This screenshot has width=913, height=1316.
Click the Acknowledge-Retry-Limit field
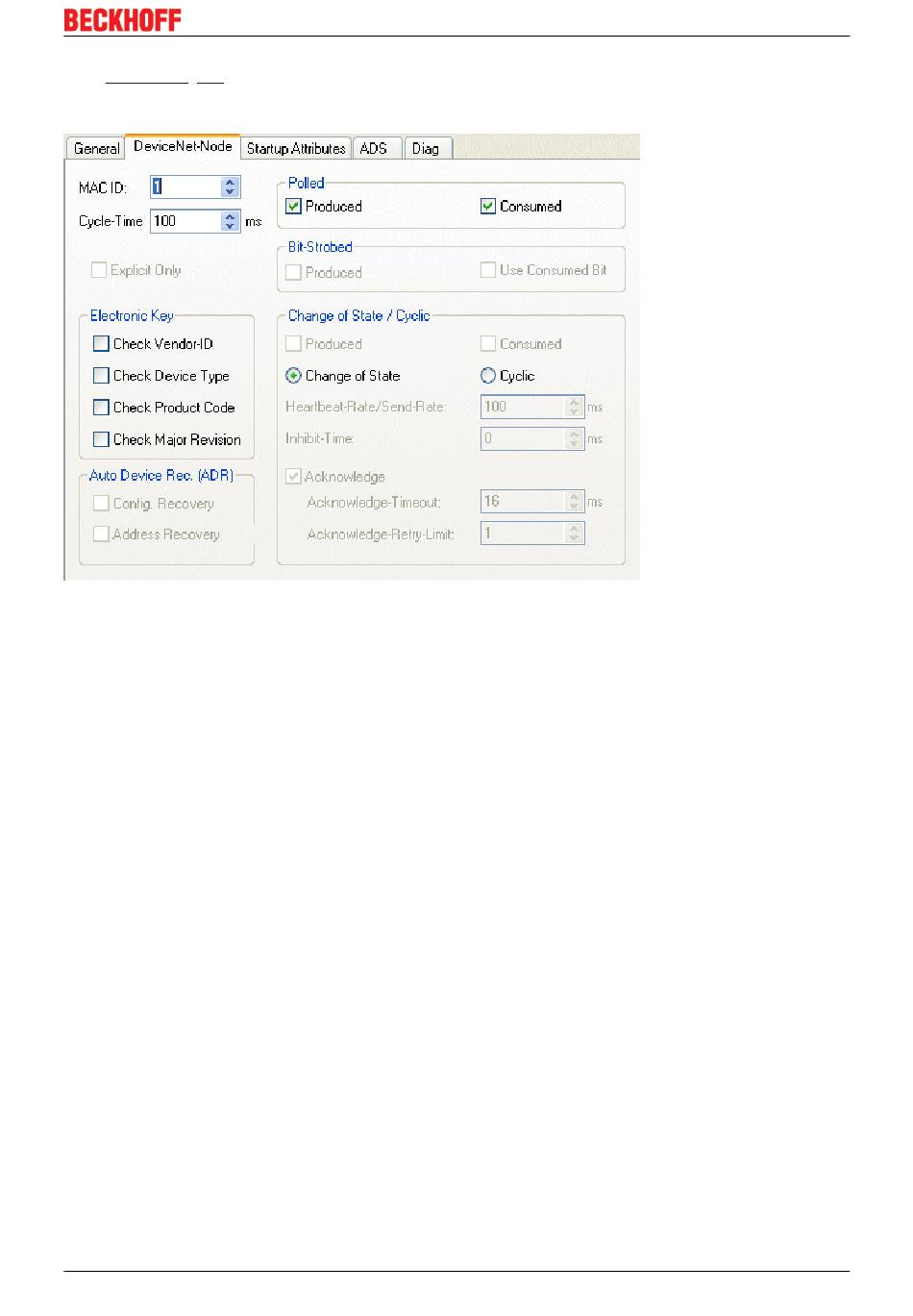(524, 533)
